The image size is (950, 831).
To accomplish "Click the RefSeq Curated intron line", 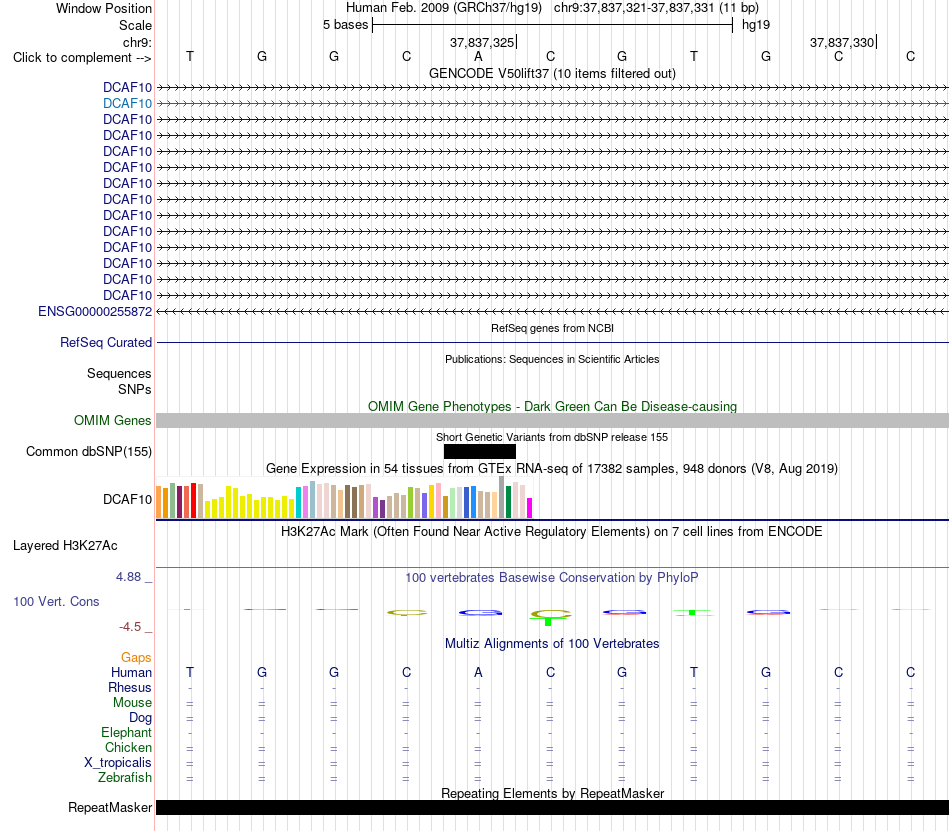I will 552,343.
